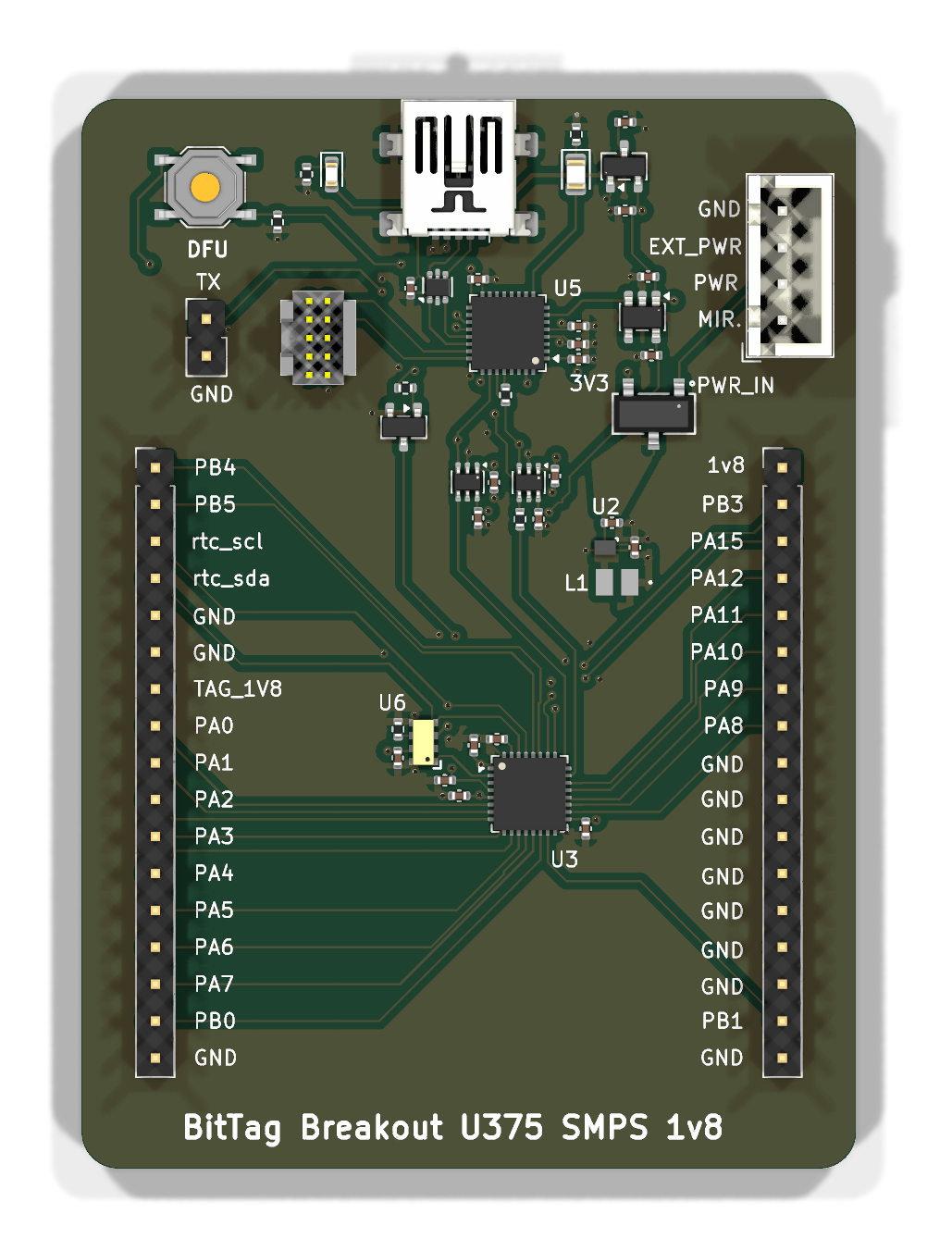Select the PB4 pin label

coord(215,467)
